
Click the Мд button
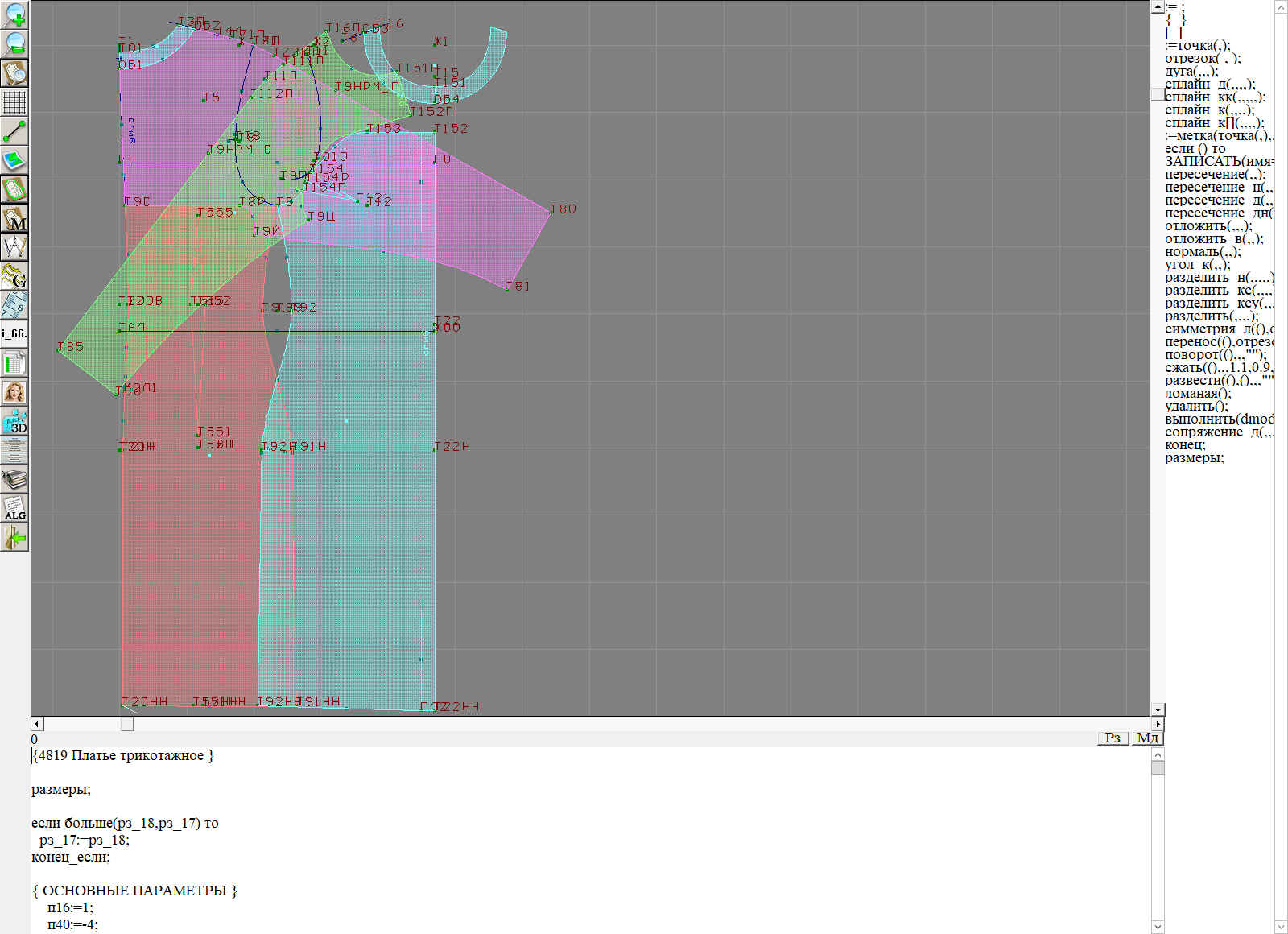(1147, 738)
